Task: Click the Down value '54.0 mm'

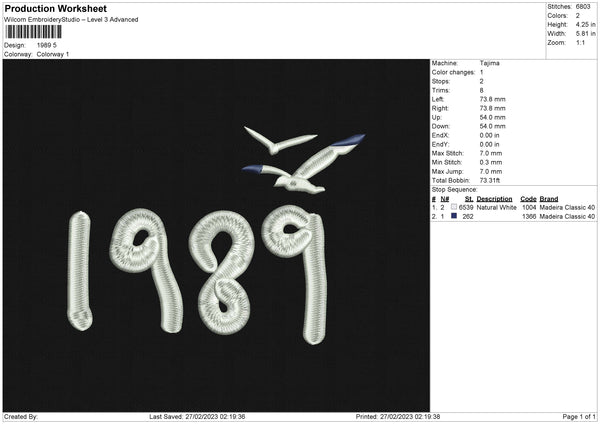Action: click(492, 126)
